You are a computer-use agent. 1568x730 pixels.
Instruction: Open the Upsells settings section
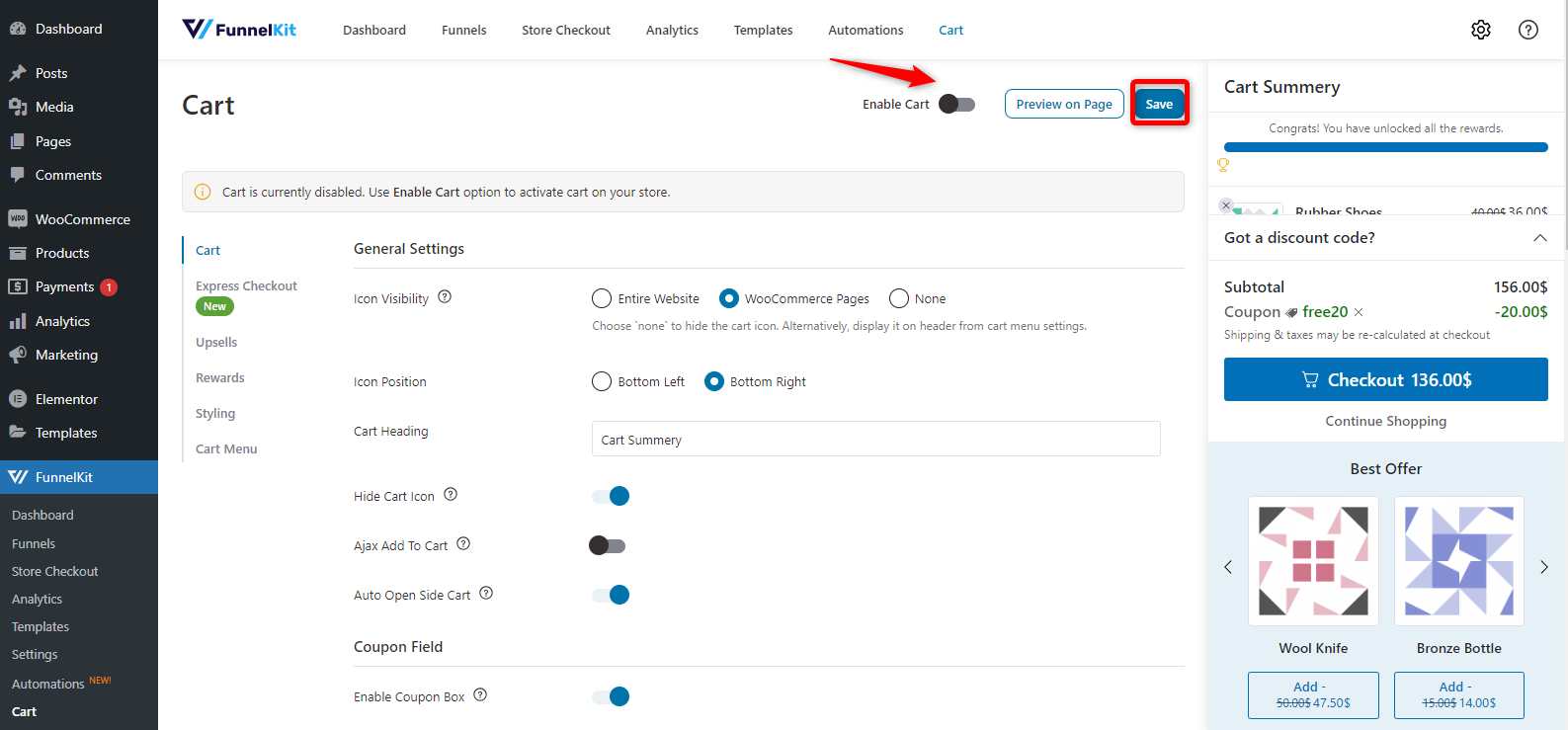(x=216, y=342)
